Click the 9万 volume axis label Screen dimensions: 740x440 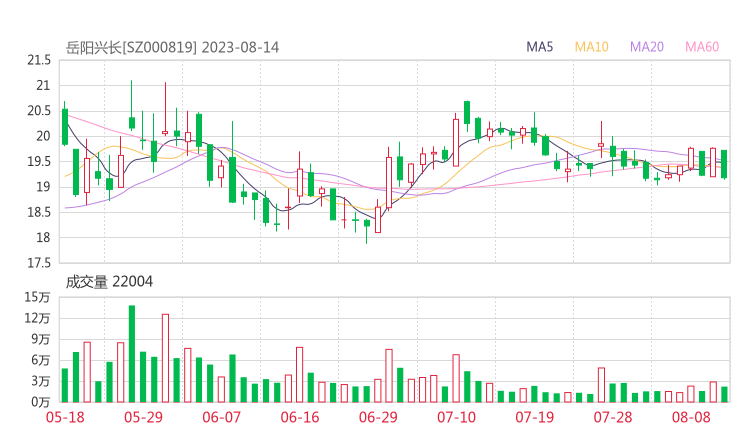[41, 339]
